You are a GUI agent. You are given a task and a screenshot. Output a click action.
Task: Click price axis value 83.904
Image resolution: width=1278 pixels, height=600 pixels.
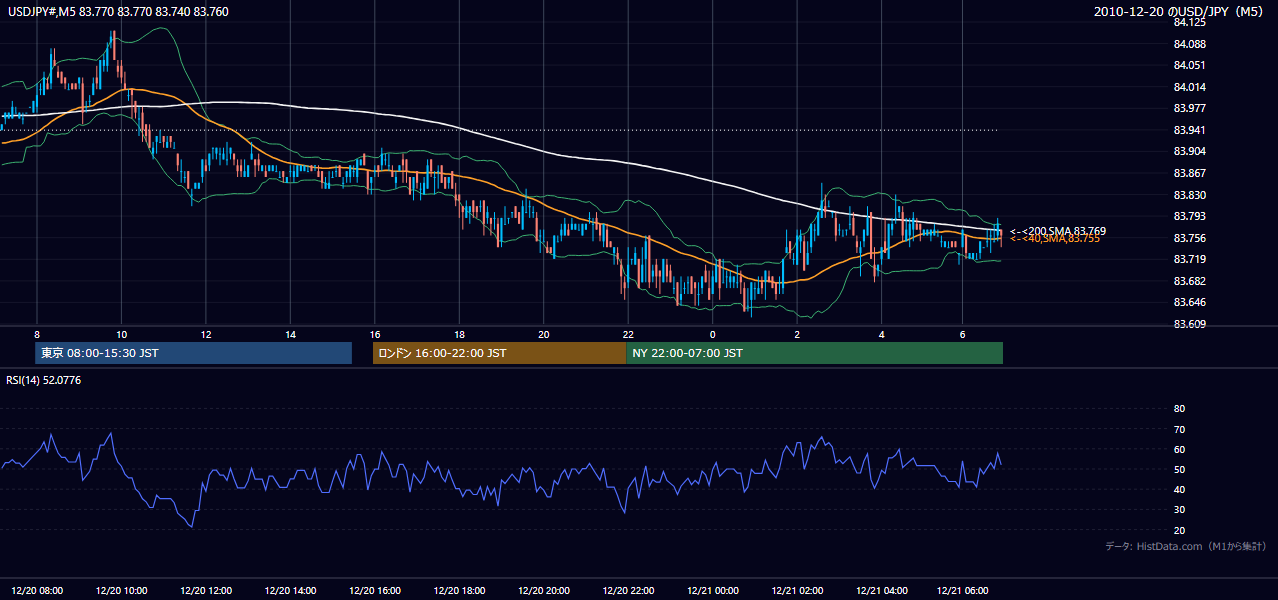(x=1188, y=151)
